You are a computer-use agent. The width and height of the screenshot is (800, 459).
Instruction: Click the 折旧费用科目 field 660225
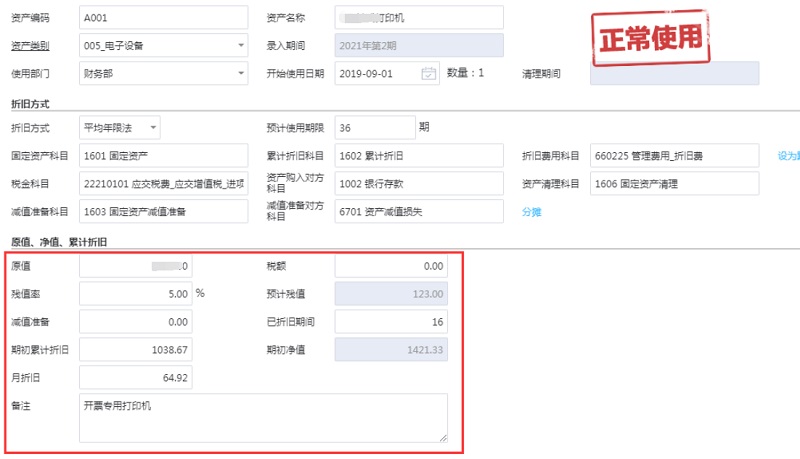point(674,156)
